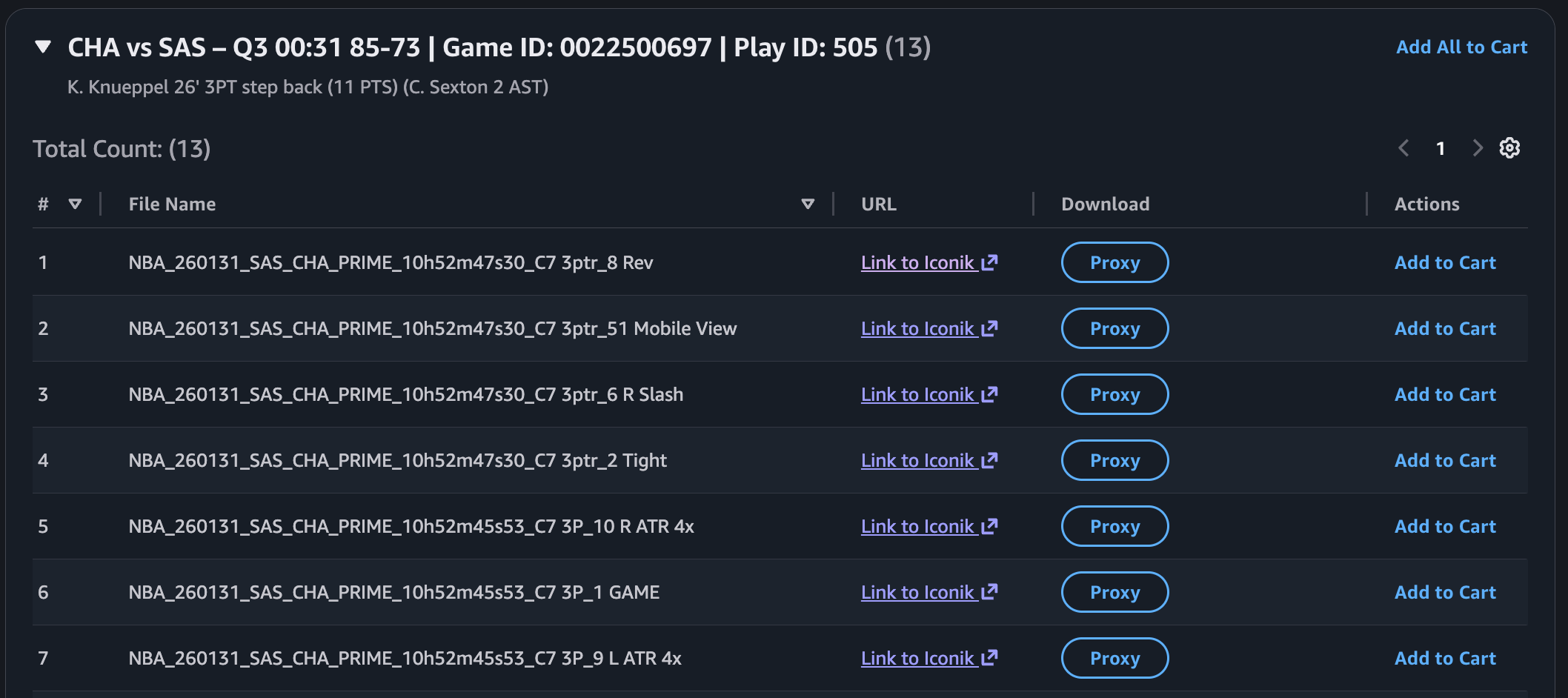This screenshot has width=1568, height=698.
Task: Click Add All to Cart
Action: (1461, 47)
